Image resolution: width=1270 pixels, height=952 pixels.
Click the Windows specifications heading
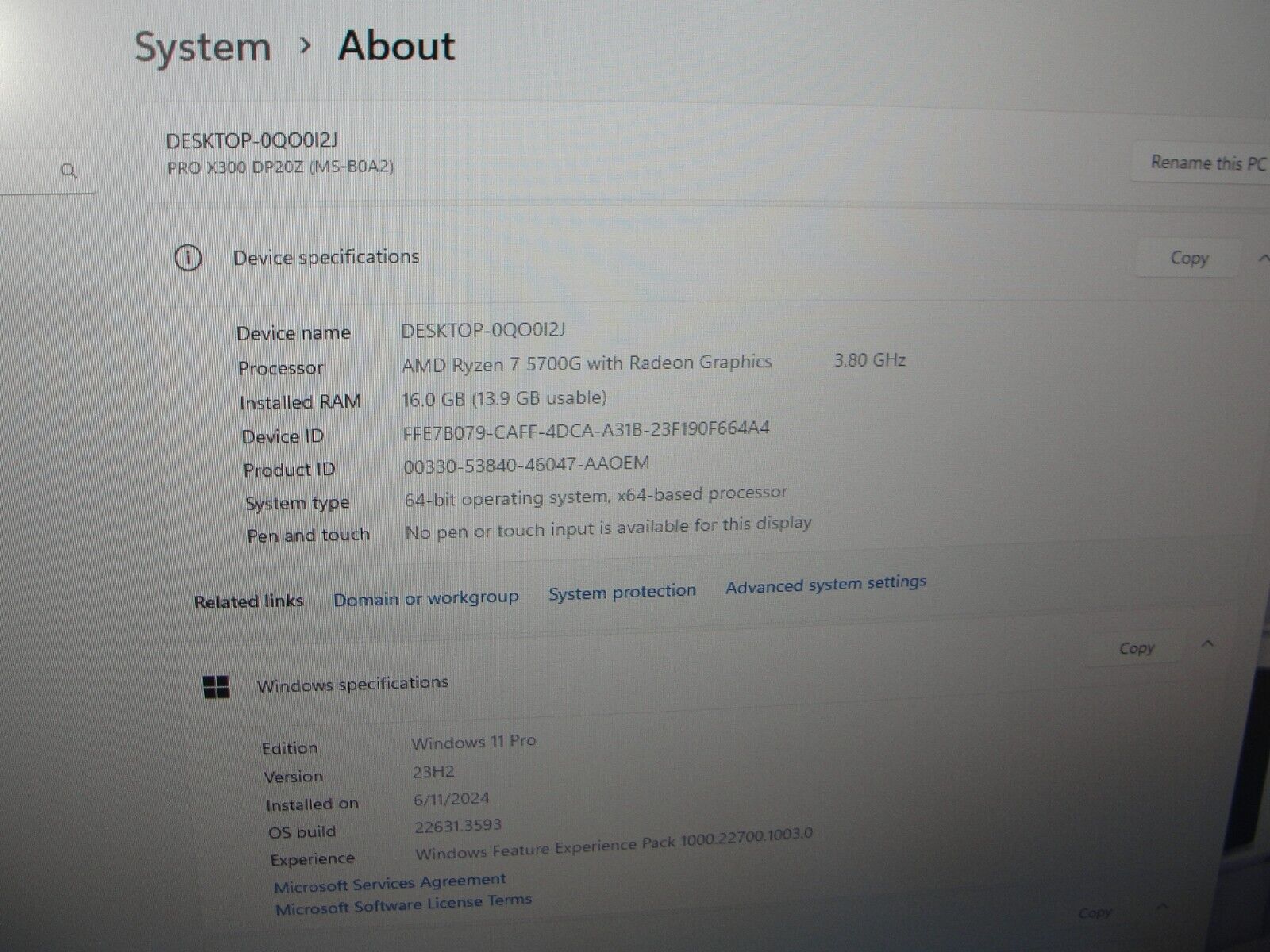tap(352, 684)
